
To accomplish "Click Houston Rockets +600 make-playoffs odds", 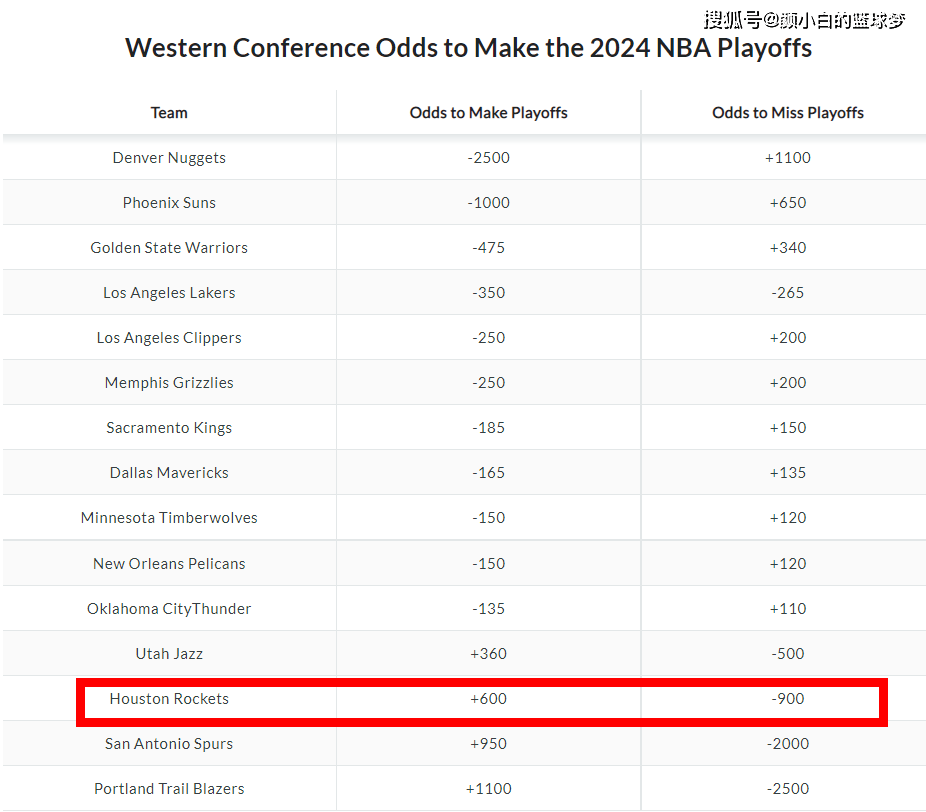I will click(488, 699).
